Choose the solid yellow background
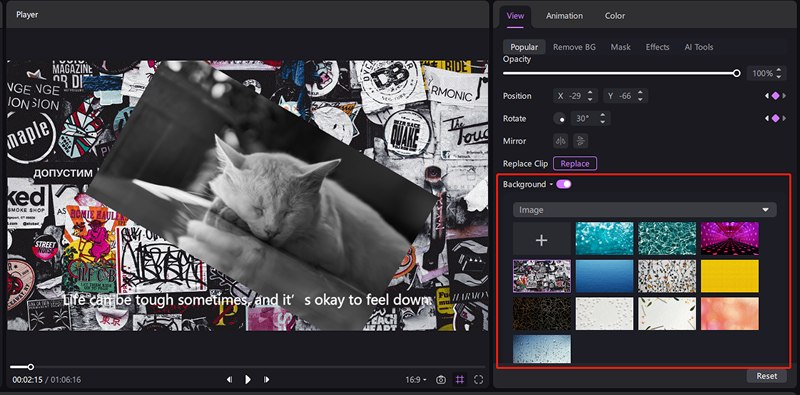Screen dimensions: 800x395 730,276
